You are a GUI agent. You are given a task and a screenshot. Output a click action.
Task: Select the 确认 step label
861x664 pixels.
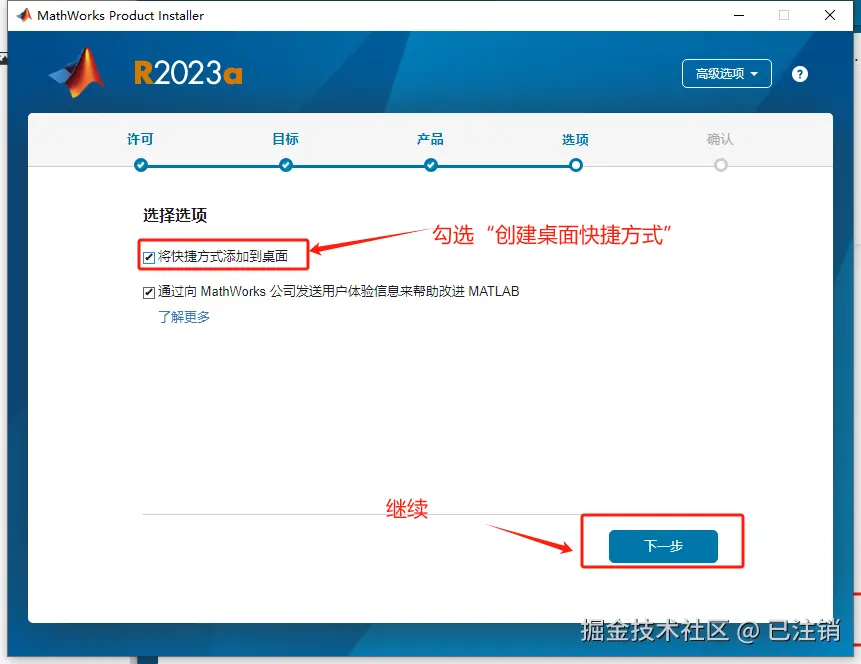click(720, 139)
